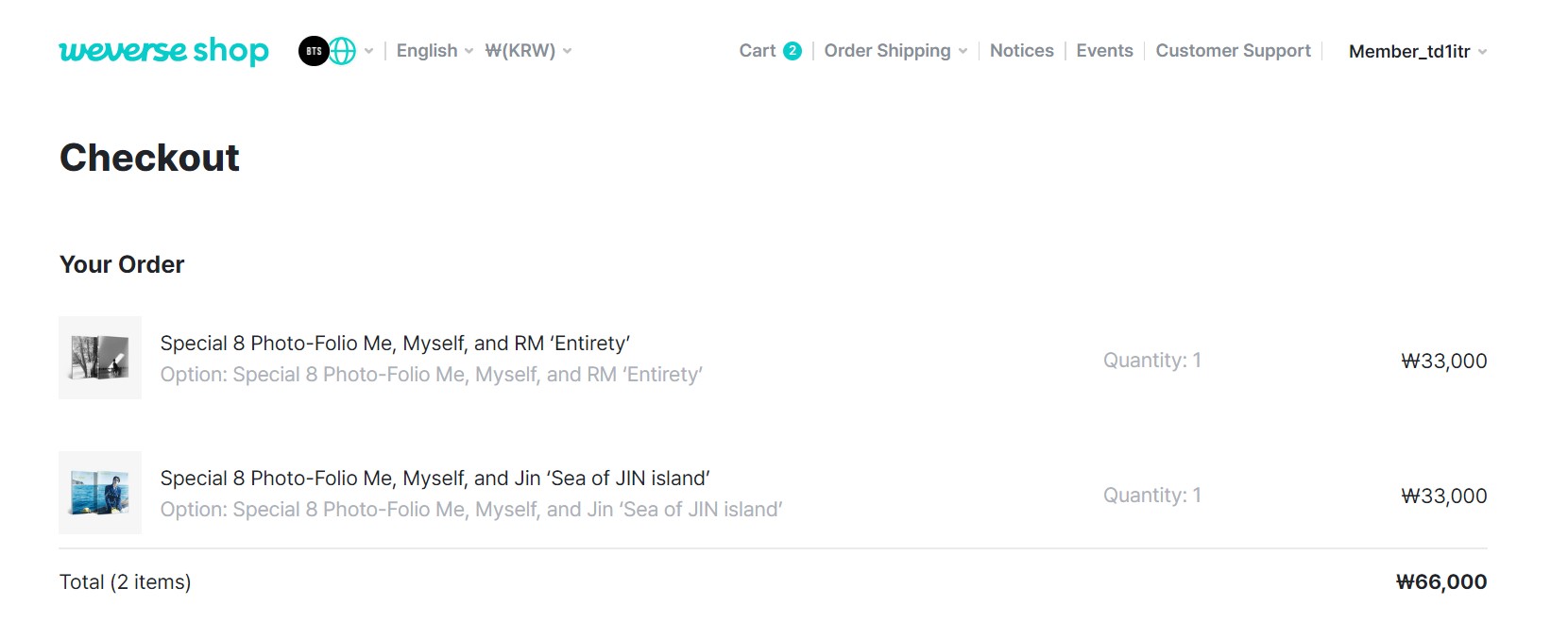
Task: Click the ₩66,000 order total
Action: tap(1440, 582)
